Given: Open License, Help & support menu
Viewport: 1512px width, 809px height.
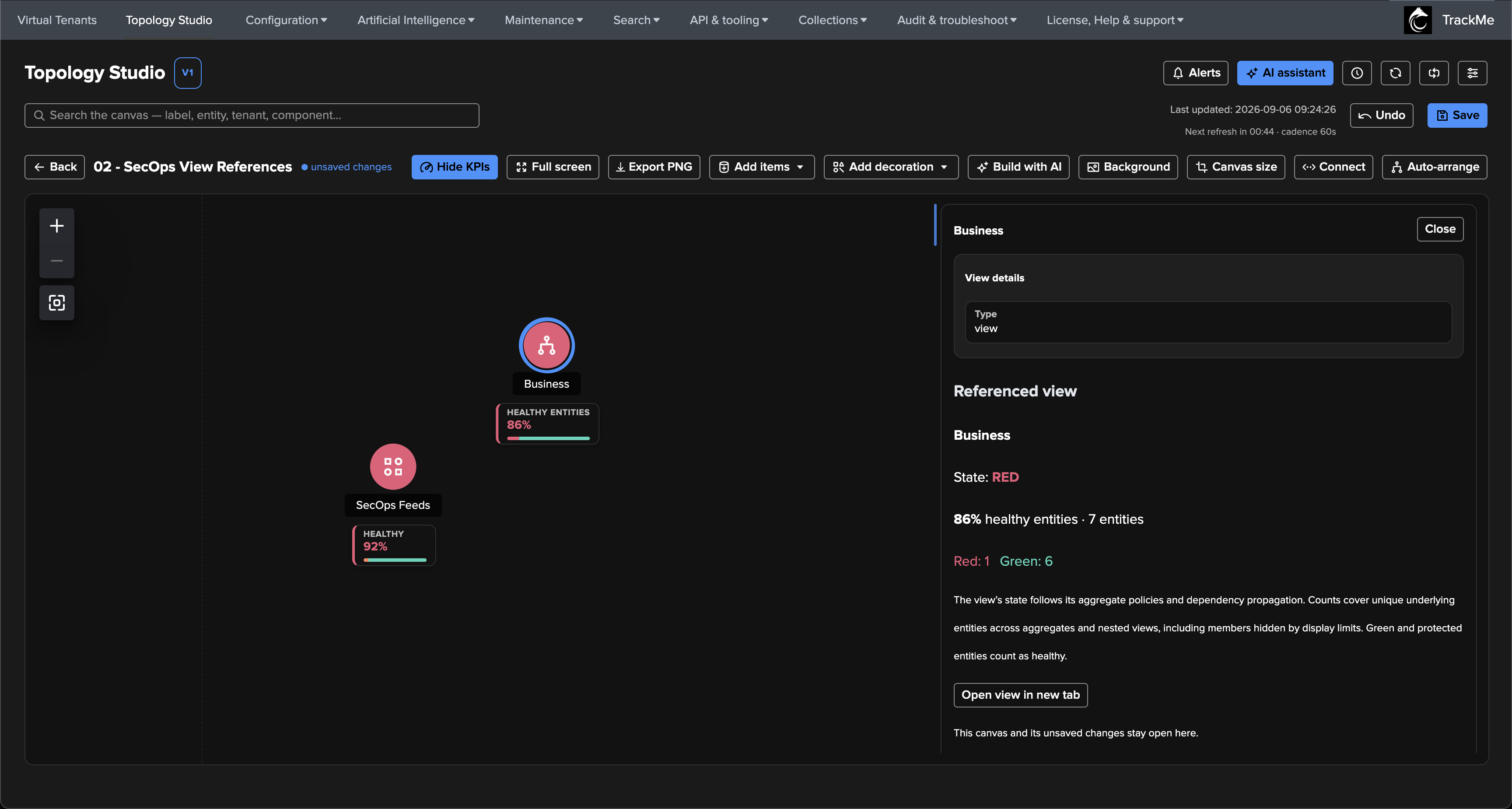Looking at the screenshot, I should pos(1115,20).
